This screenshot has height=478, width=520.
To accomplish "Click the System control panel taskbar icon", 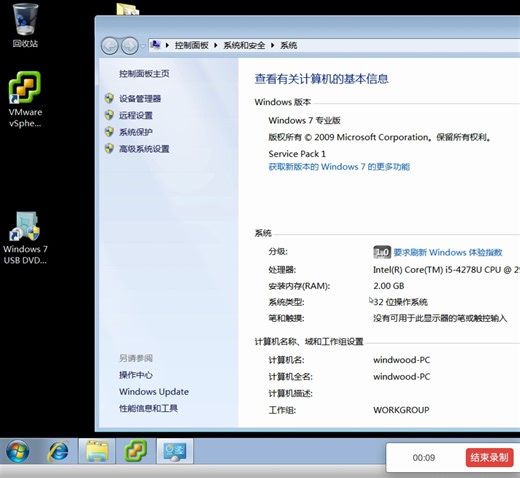I will point(175,451).
